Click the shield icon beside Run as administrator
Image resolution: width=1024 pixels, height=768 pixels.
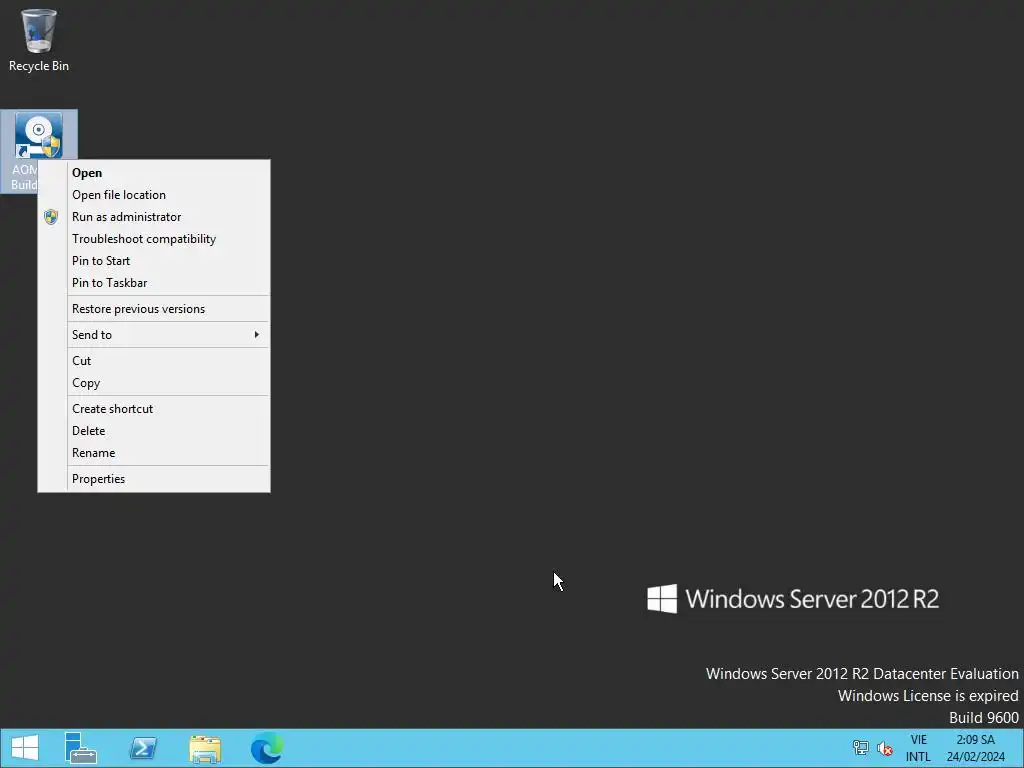tap(51, 217)
